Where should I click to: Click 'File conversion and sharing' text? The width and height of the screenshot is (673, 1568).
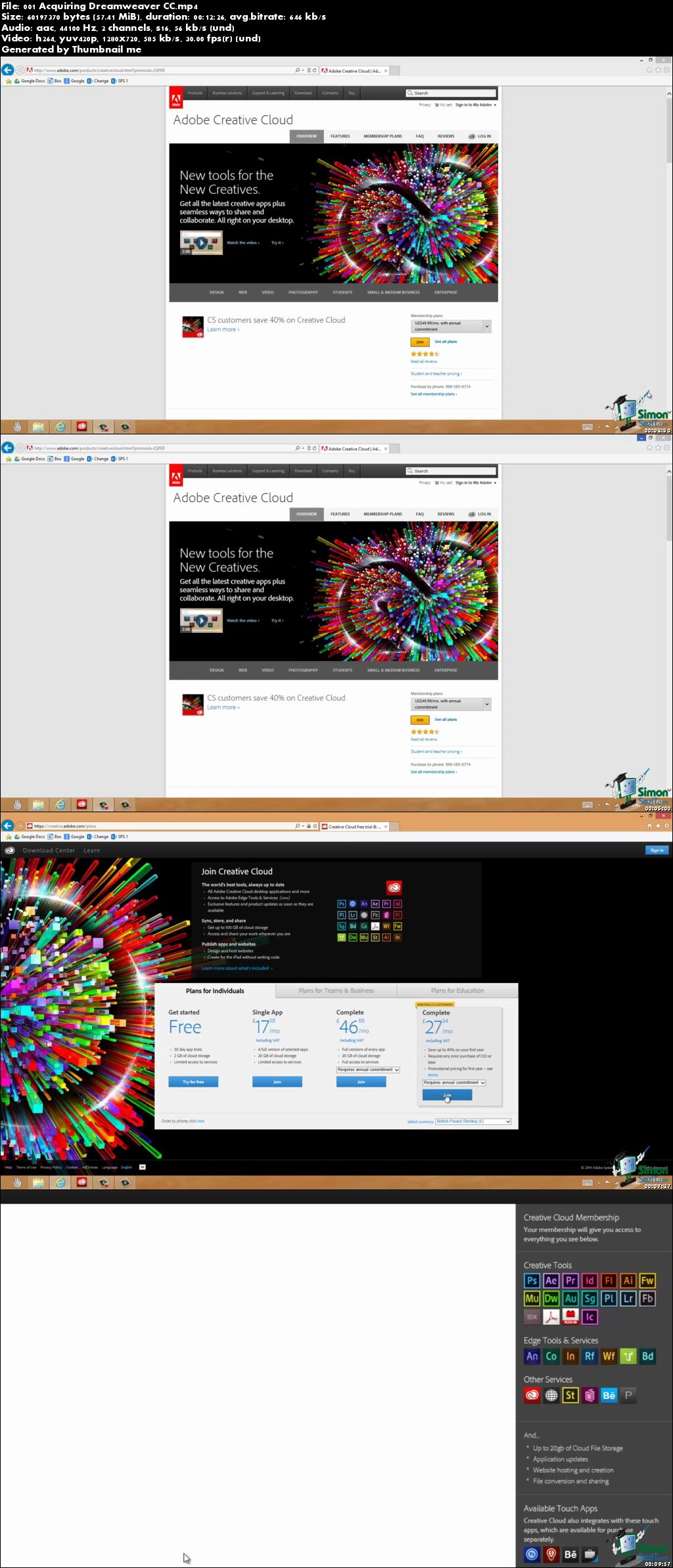tap(570, 1481)
